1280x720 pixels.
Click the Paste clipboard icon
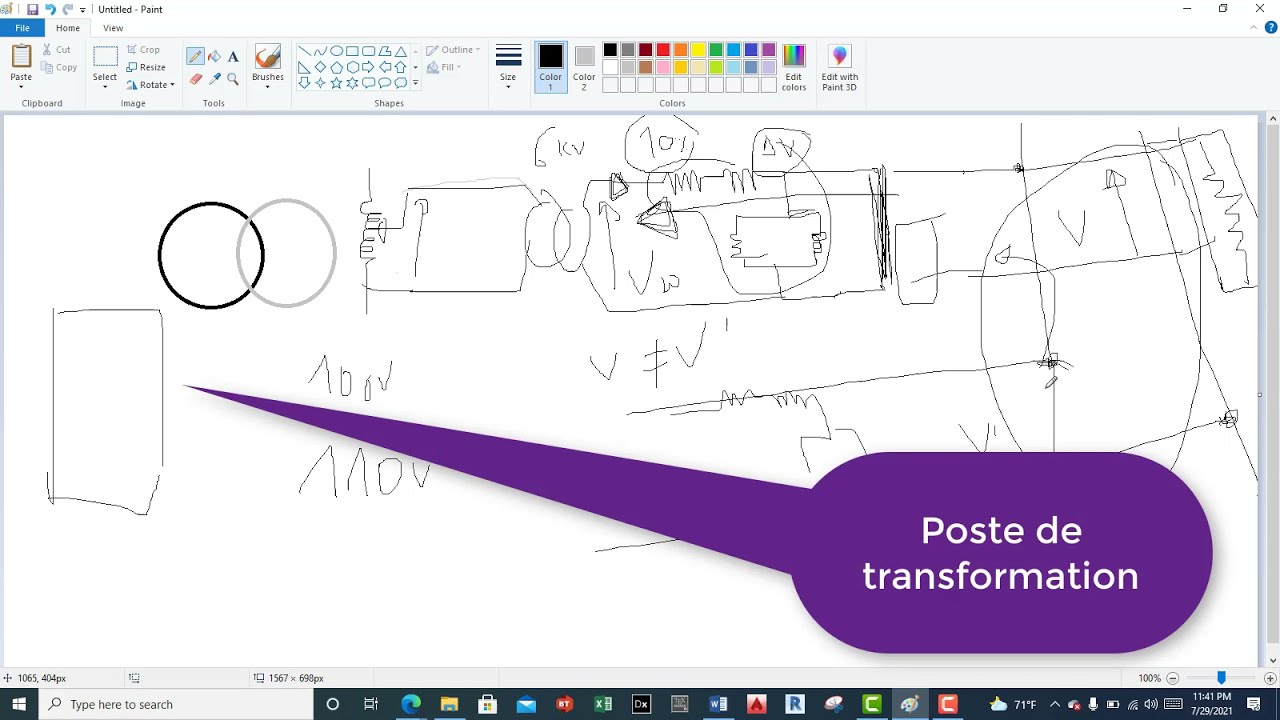point(21,56)
